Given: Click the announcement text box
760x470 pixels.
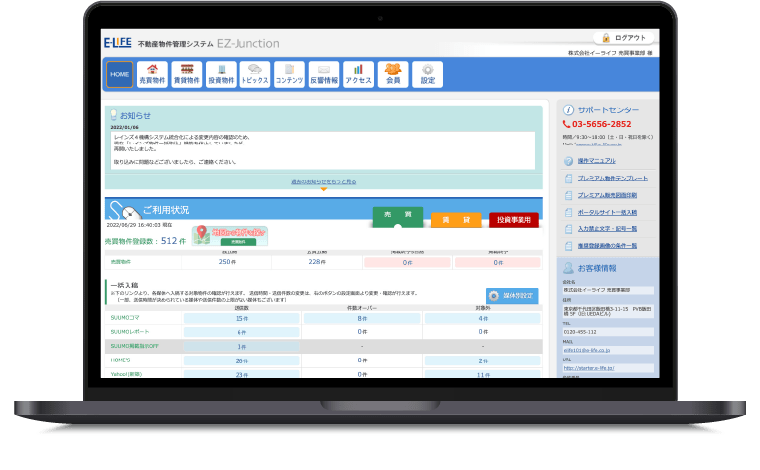Looking at the screenshot, I should pos(323,150).
